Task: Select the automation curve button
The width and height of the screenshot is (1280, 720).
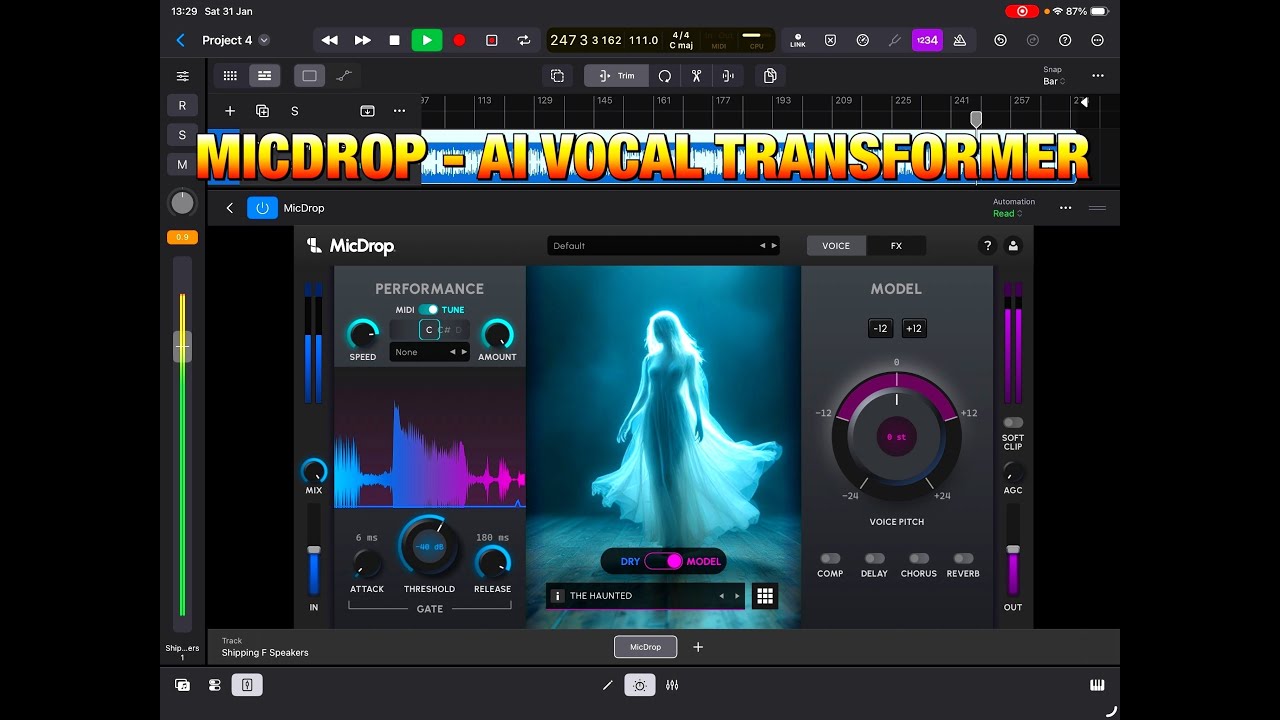Action: point(343,76)
